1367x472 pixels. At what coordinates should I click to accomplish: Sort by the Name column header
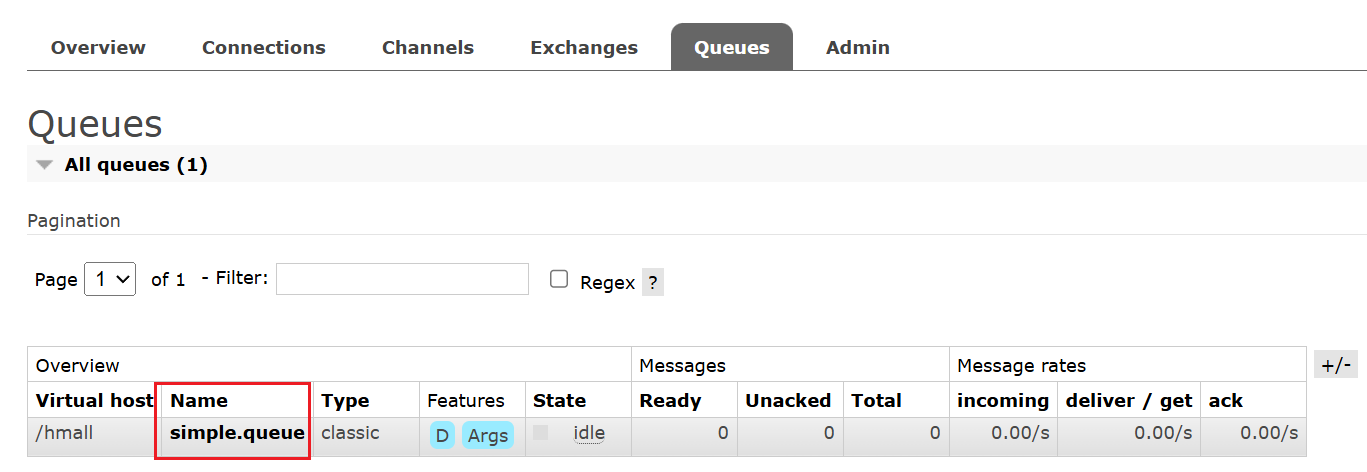coord(199,401)
